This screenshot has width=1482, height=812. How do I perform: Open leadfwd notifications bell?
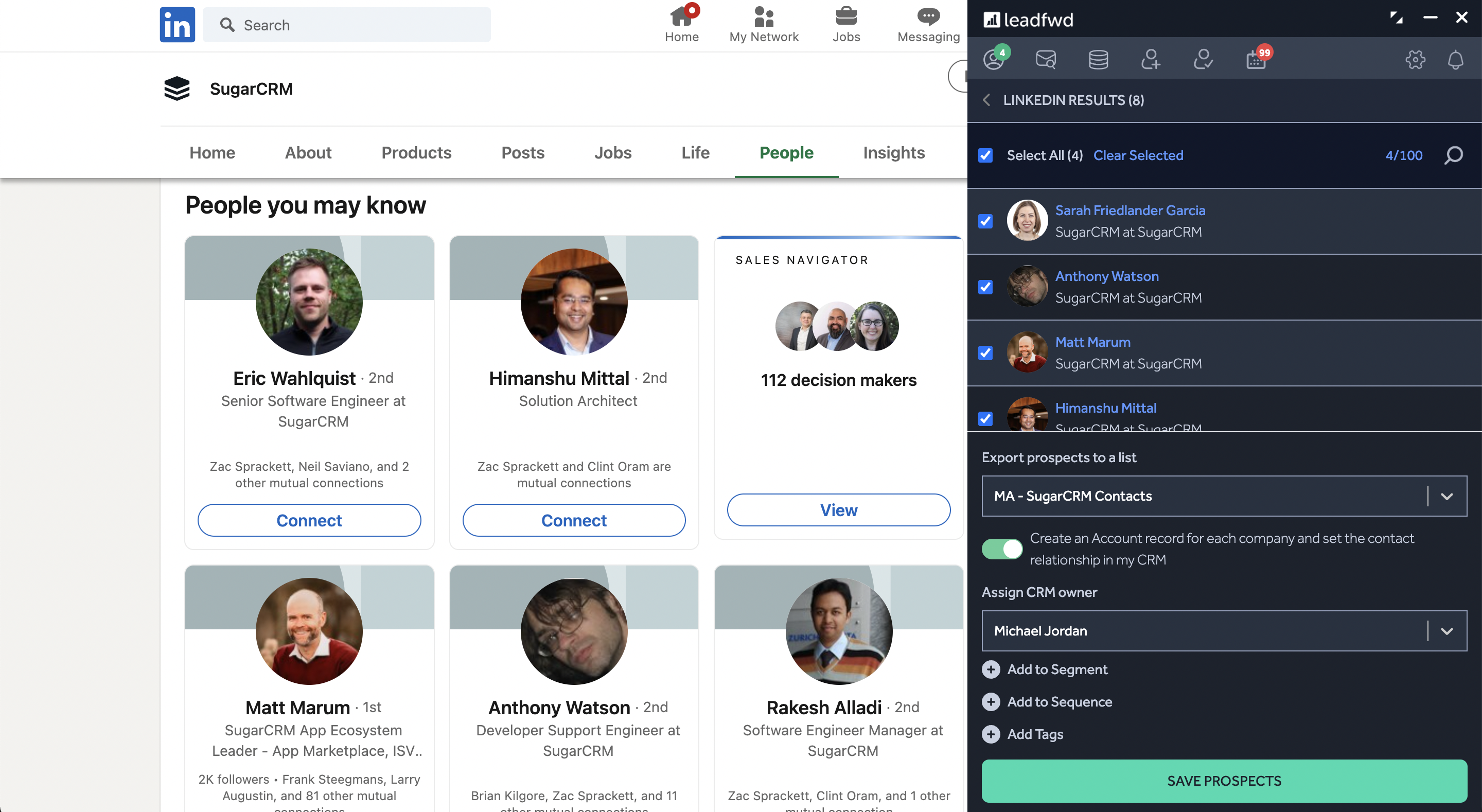pyautogui.click(x=1455, y=59)
